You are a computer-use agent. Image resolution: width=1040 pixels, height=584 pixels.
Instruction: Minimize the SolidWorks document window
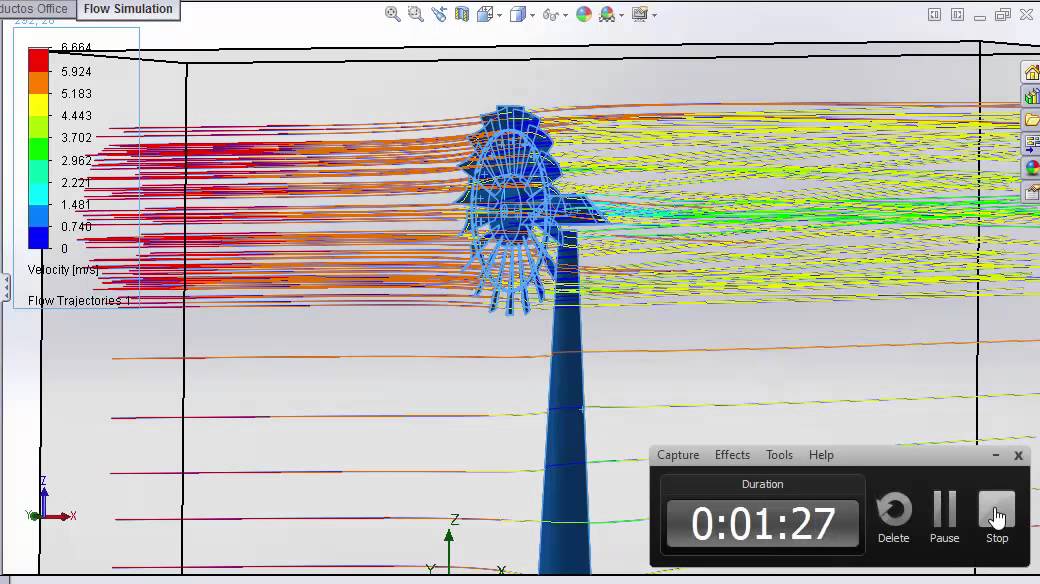click(x=980, y=16)
